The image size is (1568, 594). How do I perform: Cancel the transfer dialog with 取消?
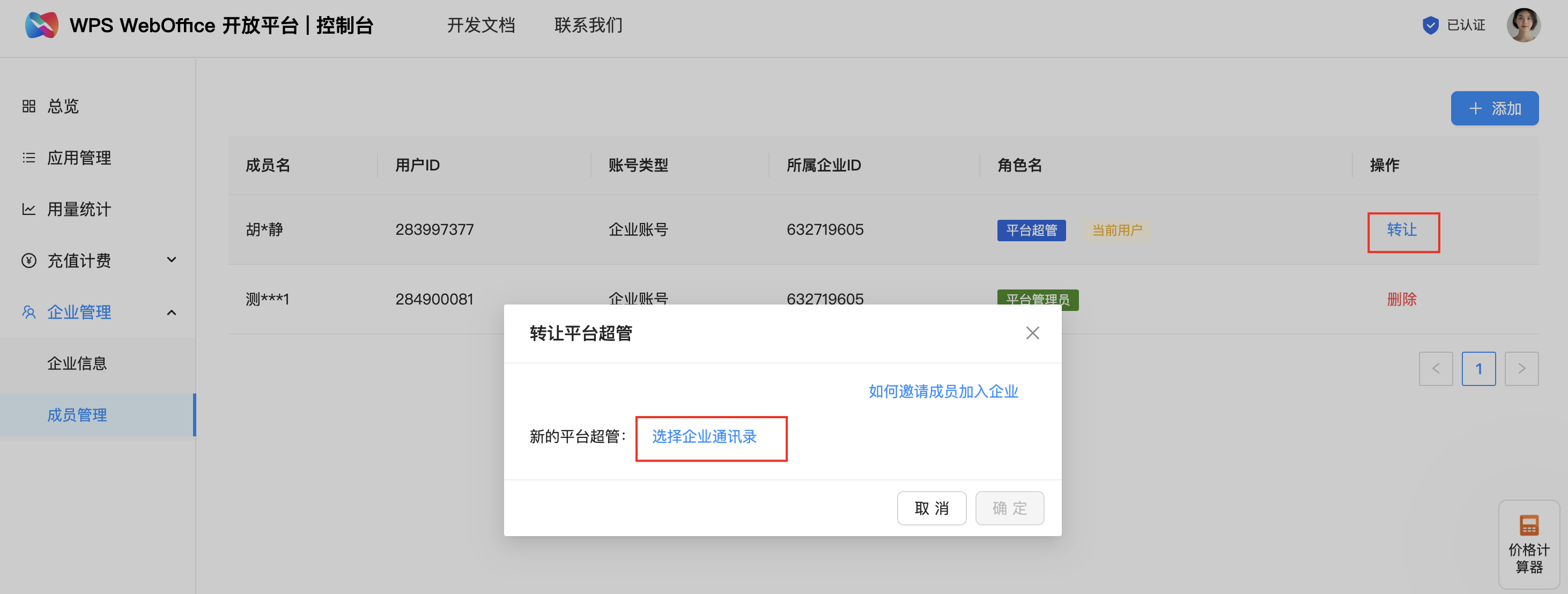[931, 508]
